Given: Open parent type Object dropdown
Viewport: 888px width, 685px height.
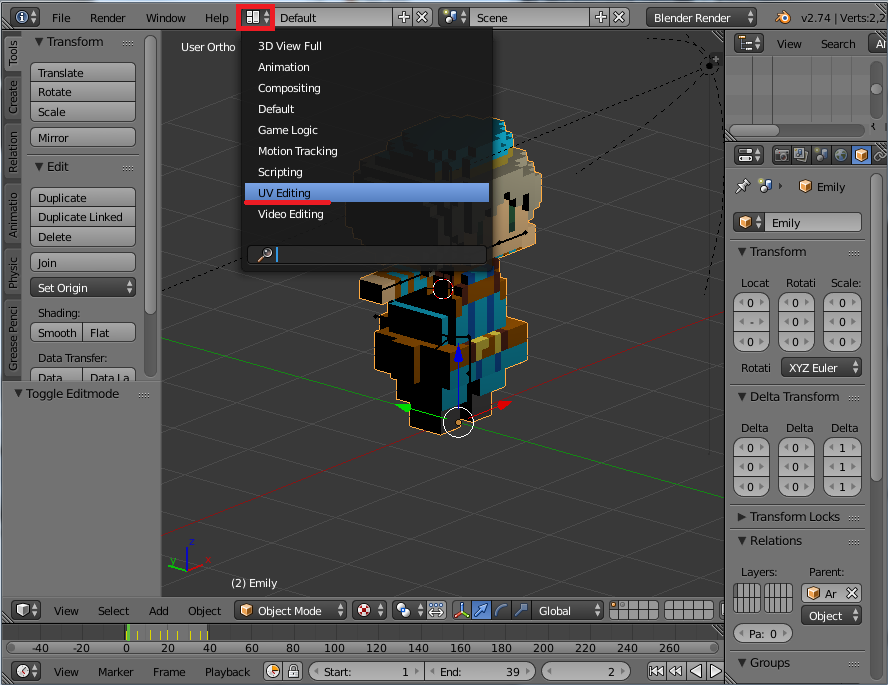Looking at the screenshot, I should click(831, 616).
